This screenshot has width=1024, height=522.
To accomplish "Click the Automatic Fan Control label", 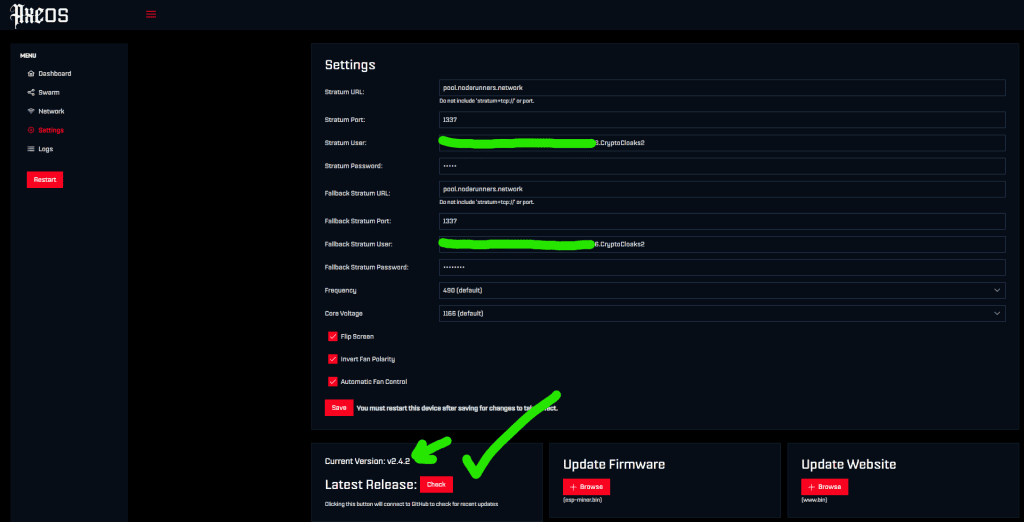I will [x=374, y=382].
